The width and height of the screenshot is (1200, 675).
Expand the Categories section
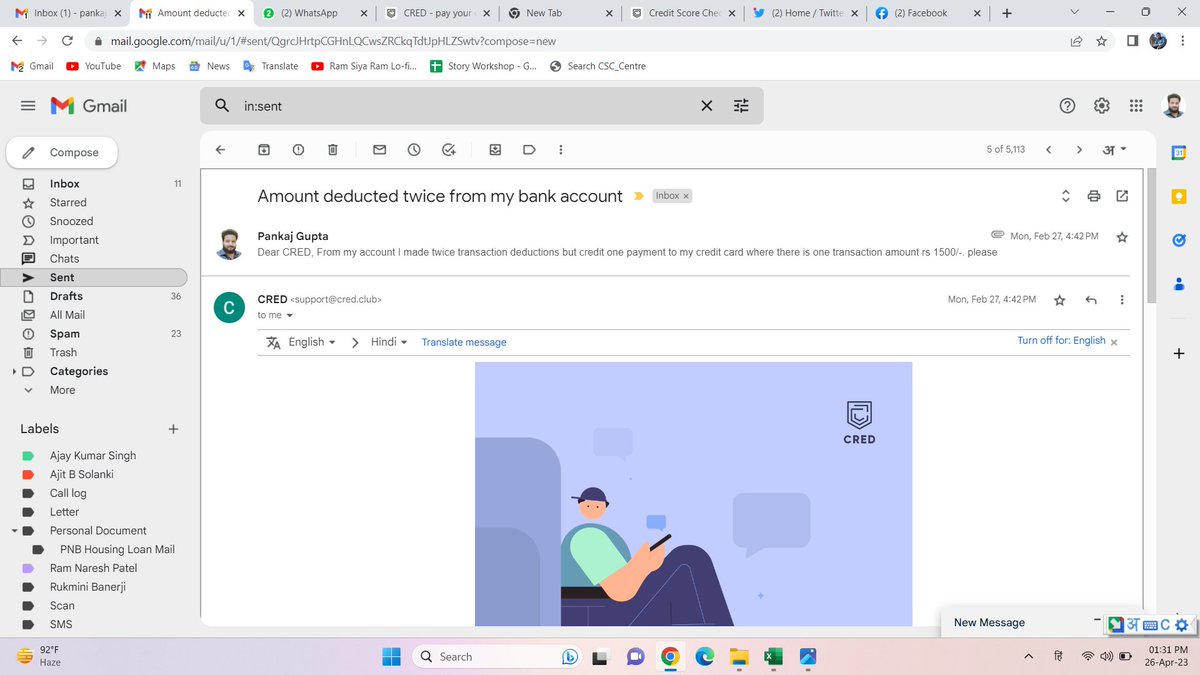click(x=14, y=371)
